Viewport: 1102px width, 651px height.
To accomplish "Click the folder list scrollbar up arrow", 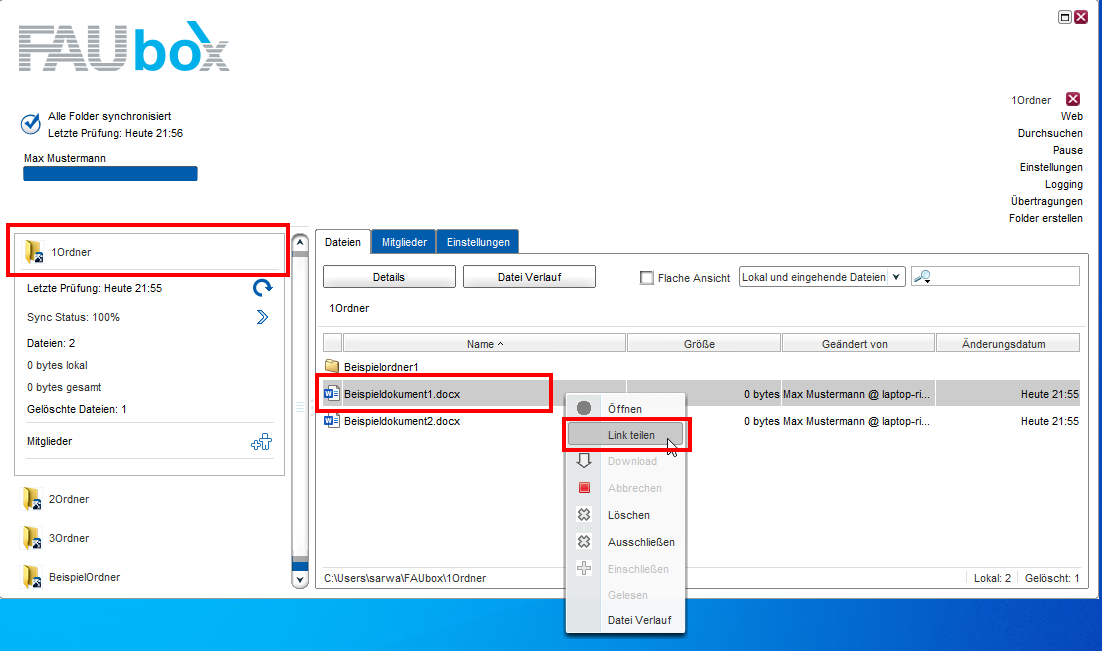I will coord(300,243).
